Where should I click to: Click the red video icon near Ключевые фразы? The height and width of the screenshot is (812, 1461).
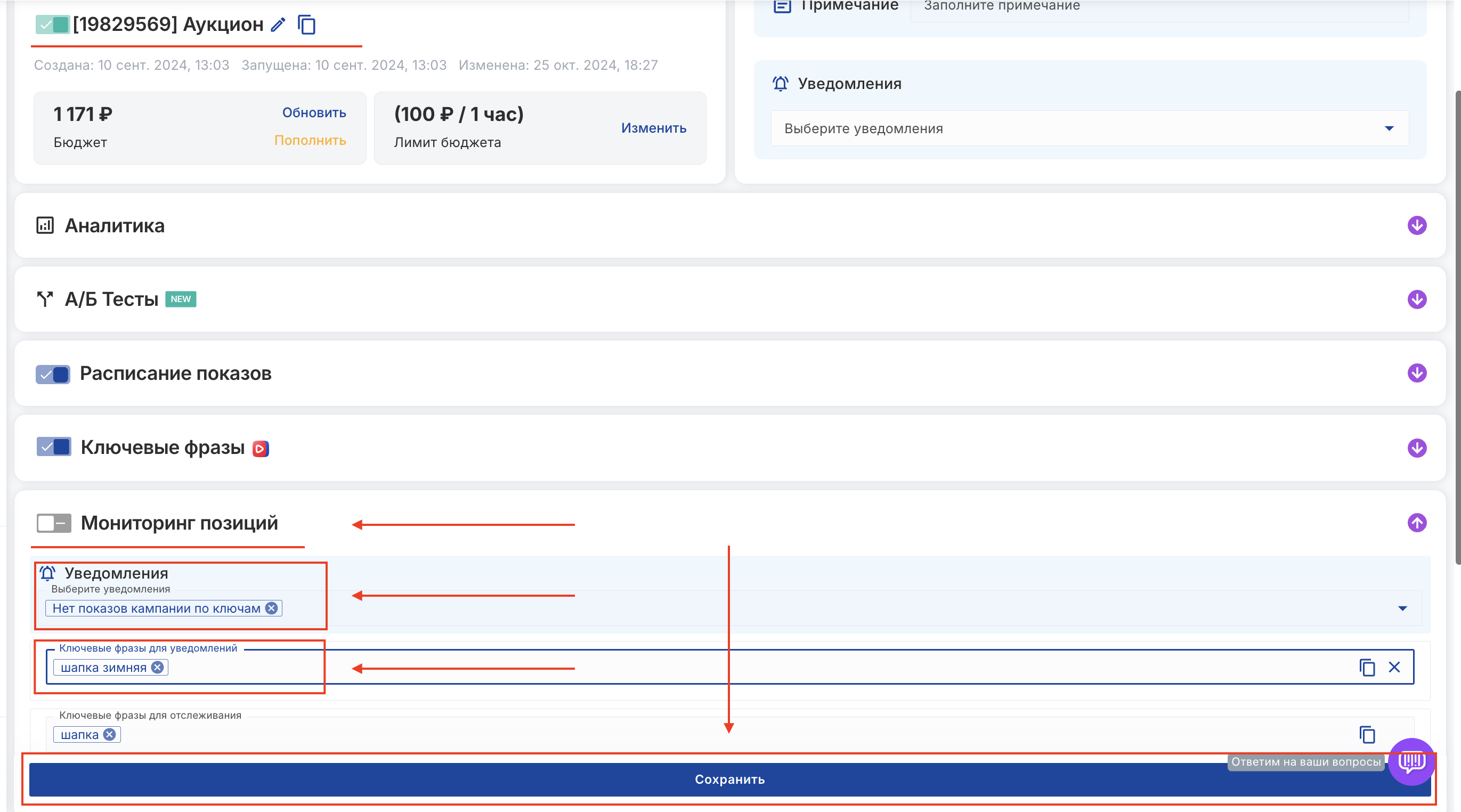(261, 449)
